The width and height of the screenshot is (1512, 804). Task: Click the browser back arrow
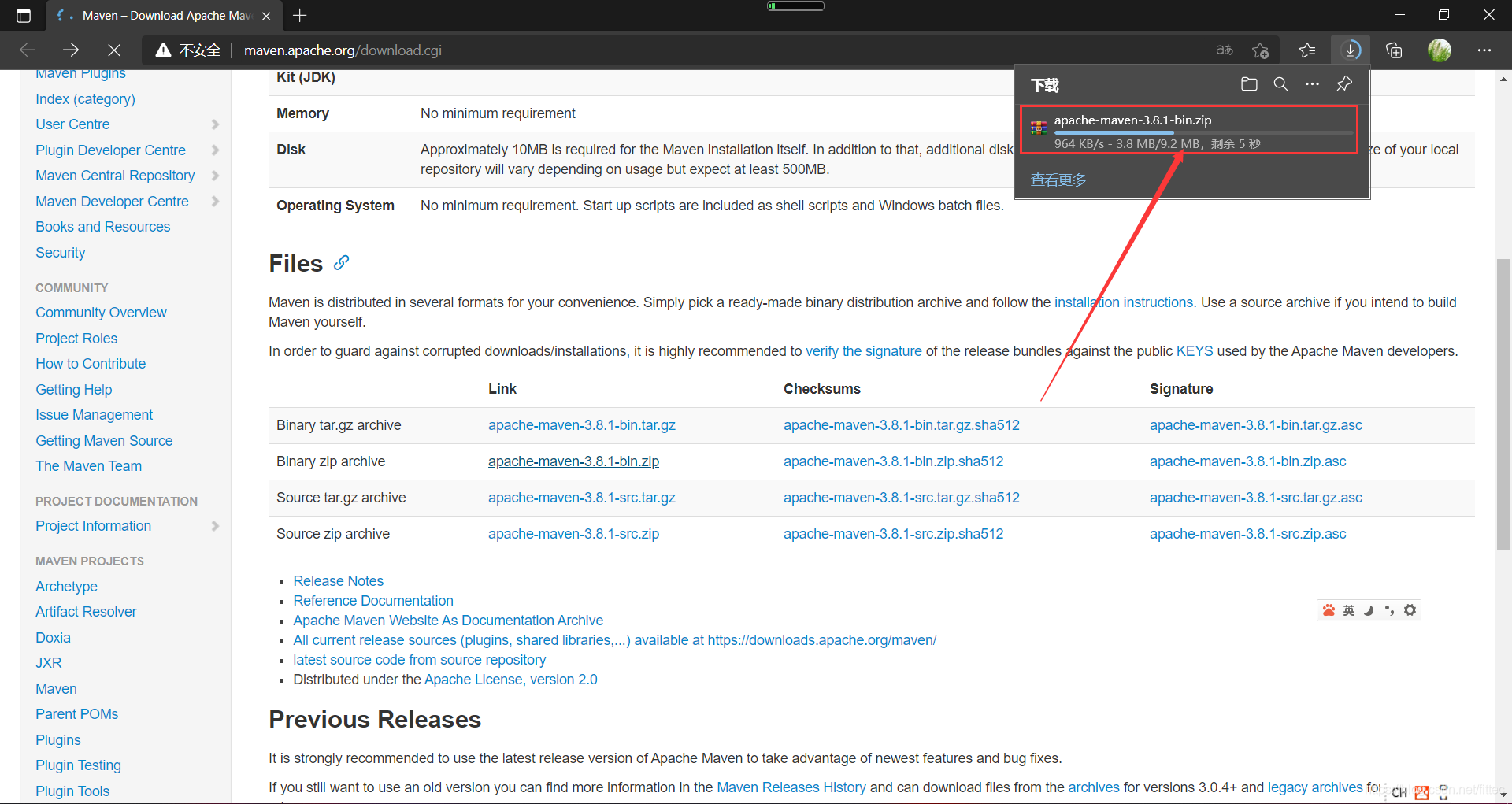(28, 50)
